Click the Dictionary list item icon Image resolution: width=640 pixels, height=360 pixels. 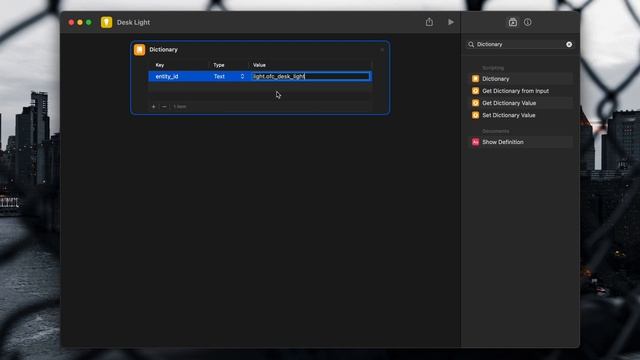coord(476,79)
